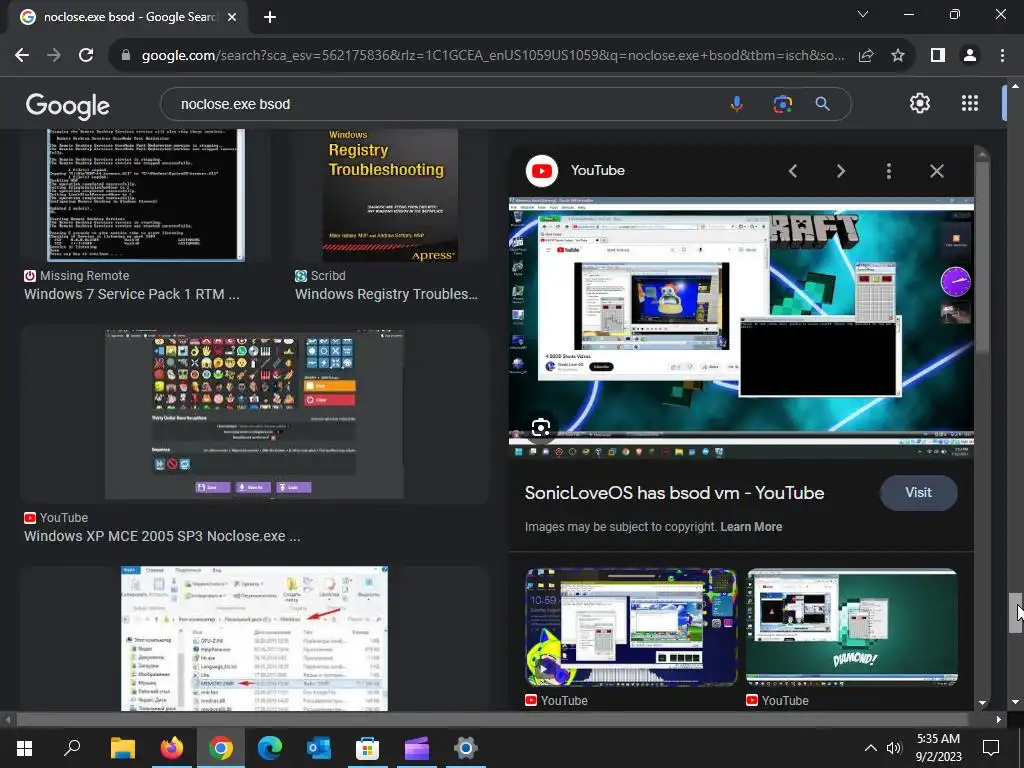Close the noclose.exe bsod tab
Image resolution: width=1024 pixels, height=768 pixels.
click(231, 17)
